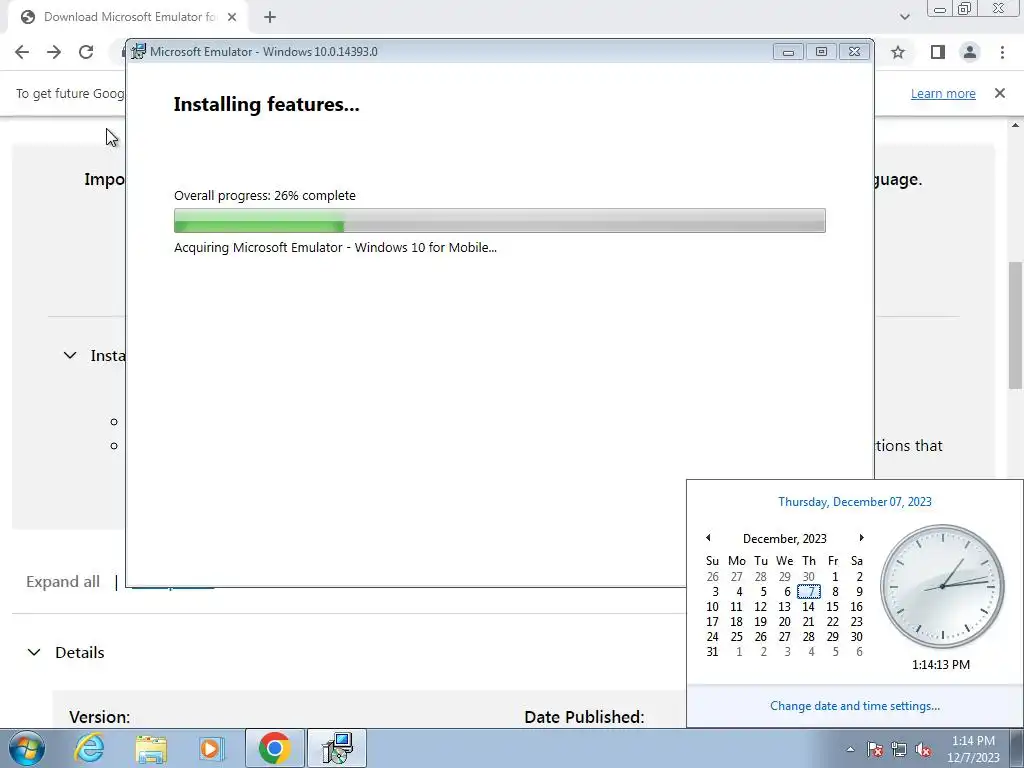
Task: Open Chrome side panel icon
Action: click(938, 52)
